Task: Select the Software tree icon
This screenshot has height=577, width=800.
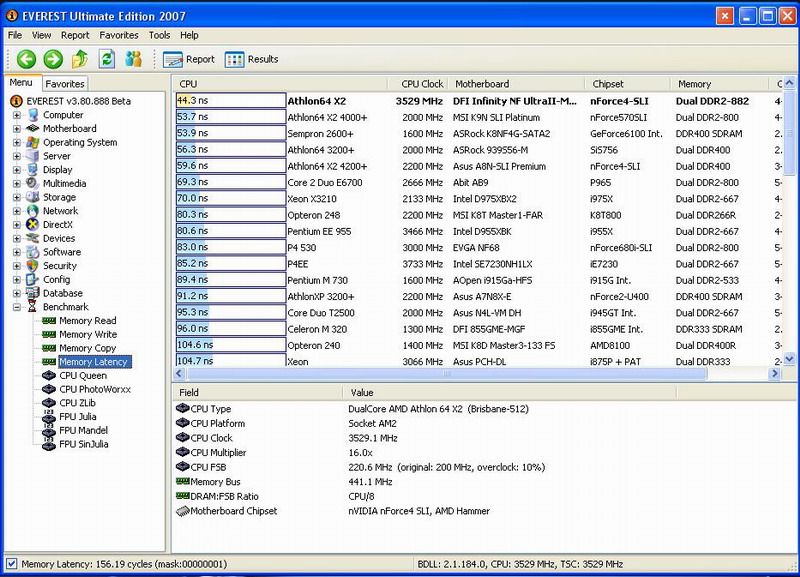Action: [33, 252]
